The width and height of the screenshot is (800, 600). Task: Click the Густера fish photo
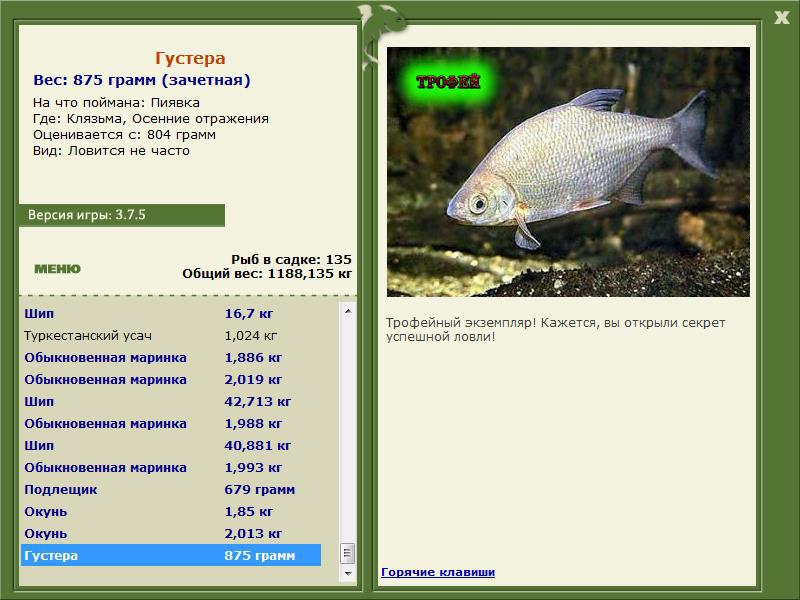568,172
